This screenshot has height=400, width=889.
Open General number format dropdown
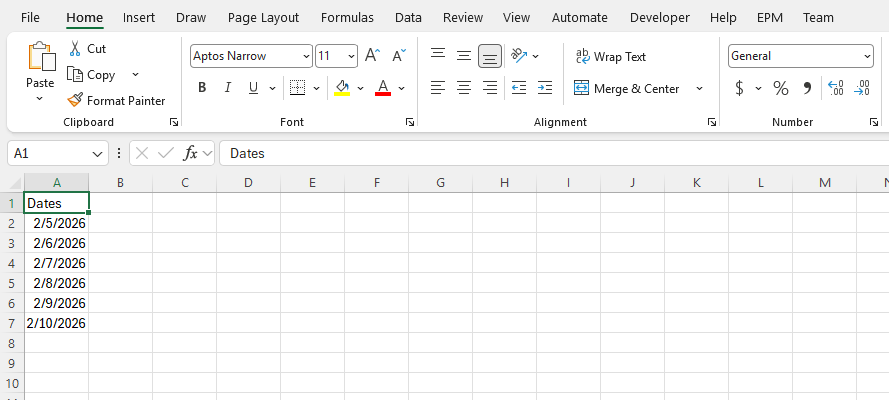click(x=867, y=56)
